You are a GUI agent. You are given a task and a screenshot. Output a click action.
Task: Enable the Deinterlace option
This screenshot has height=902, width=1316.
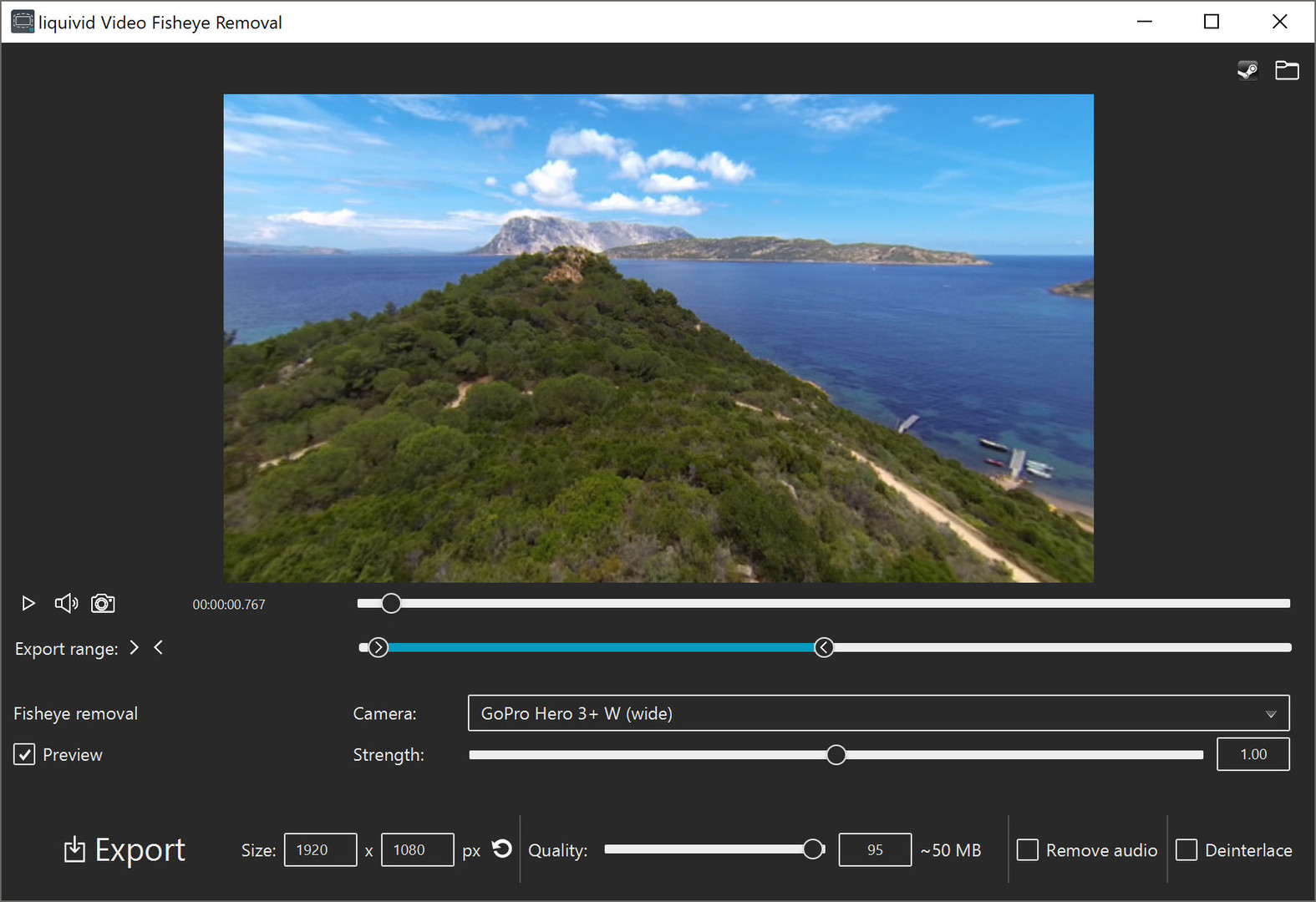click(x=1186, y=849)
